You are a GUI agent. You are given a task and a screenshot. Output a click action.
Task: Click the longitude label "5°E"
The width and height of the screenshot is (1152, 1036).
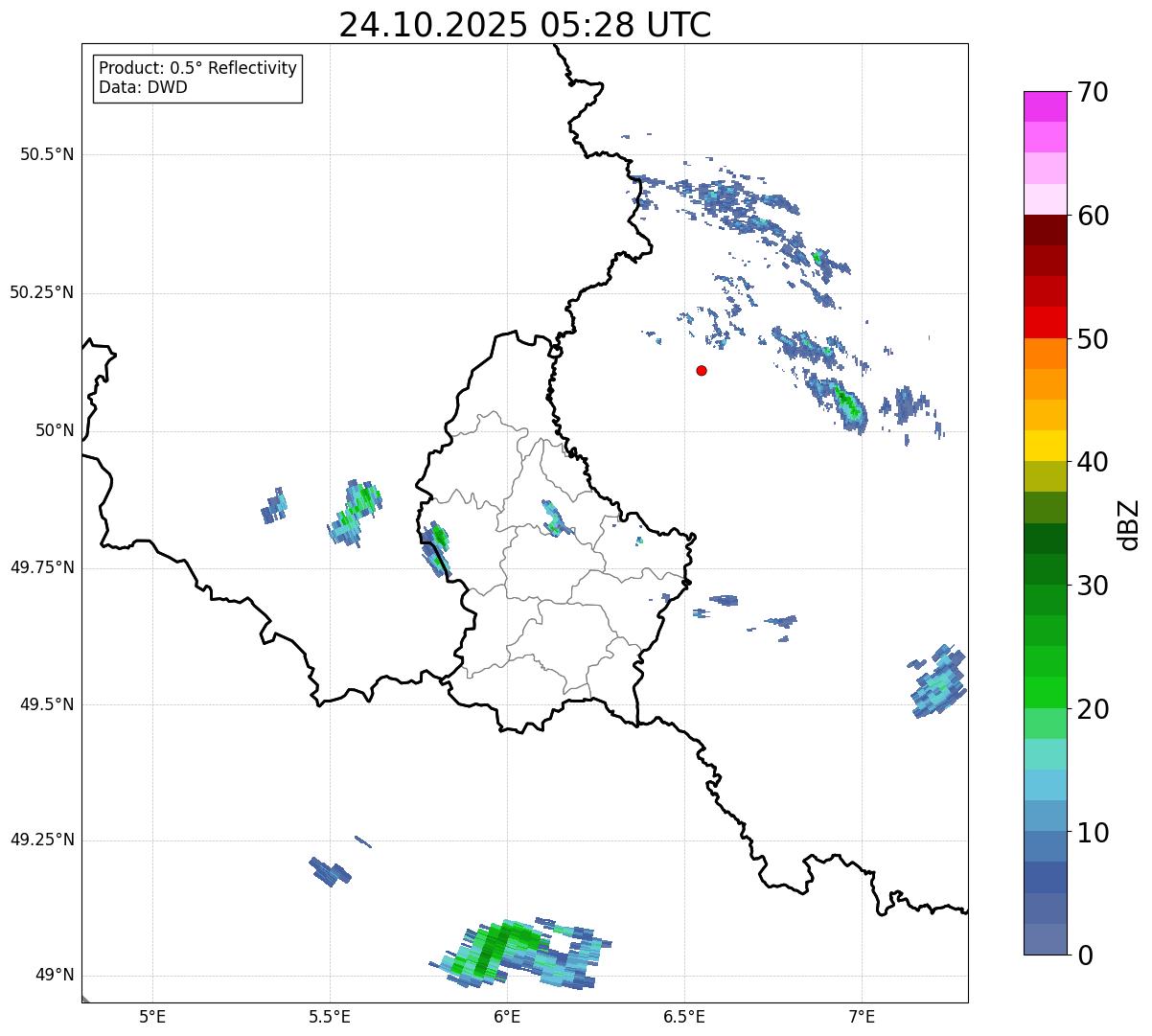(152, 1017)
